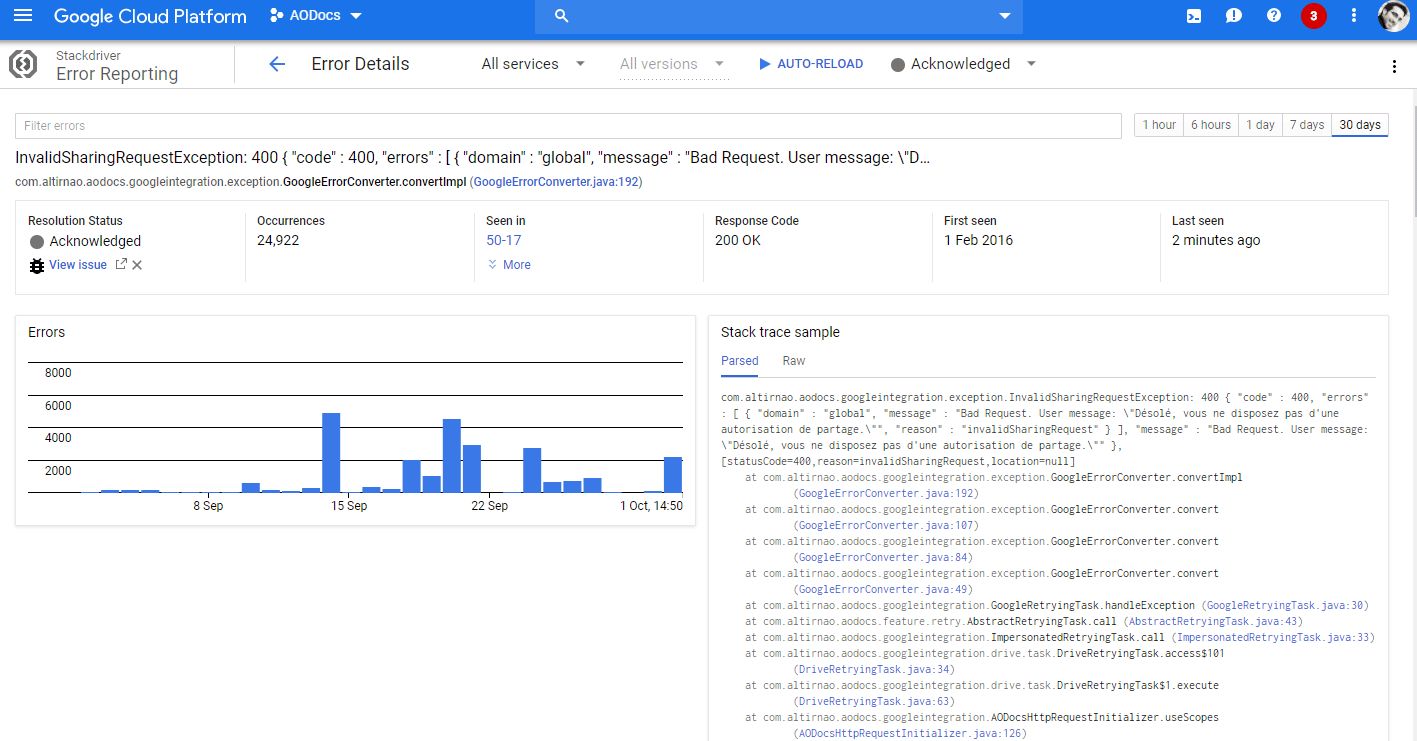Open the help question mark icon
This screenshot has height=741, width=1417.
(1274, 16)
